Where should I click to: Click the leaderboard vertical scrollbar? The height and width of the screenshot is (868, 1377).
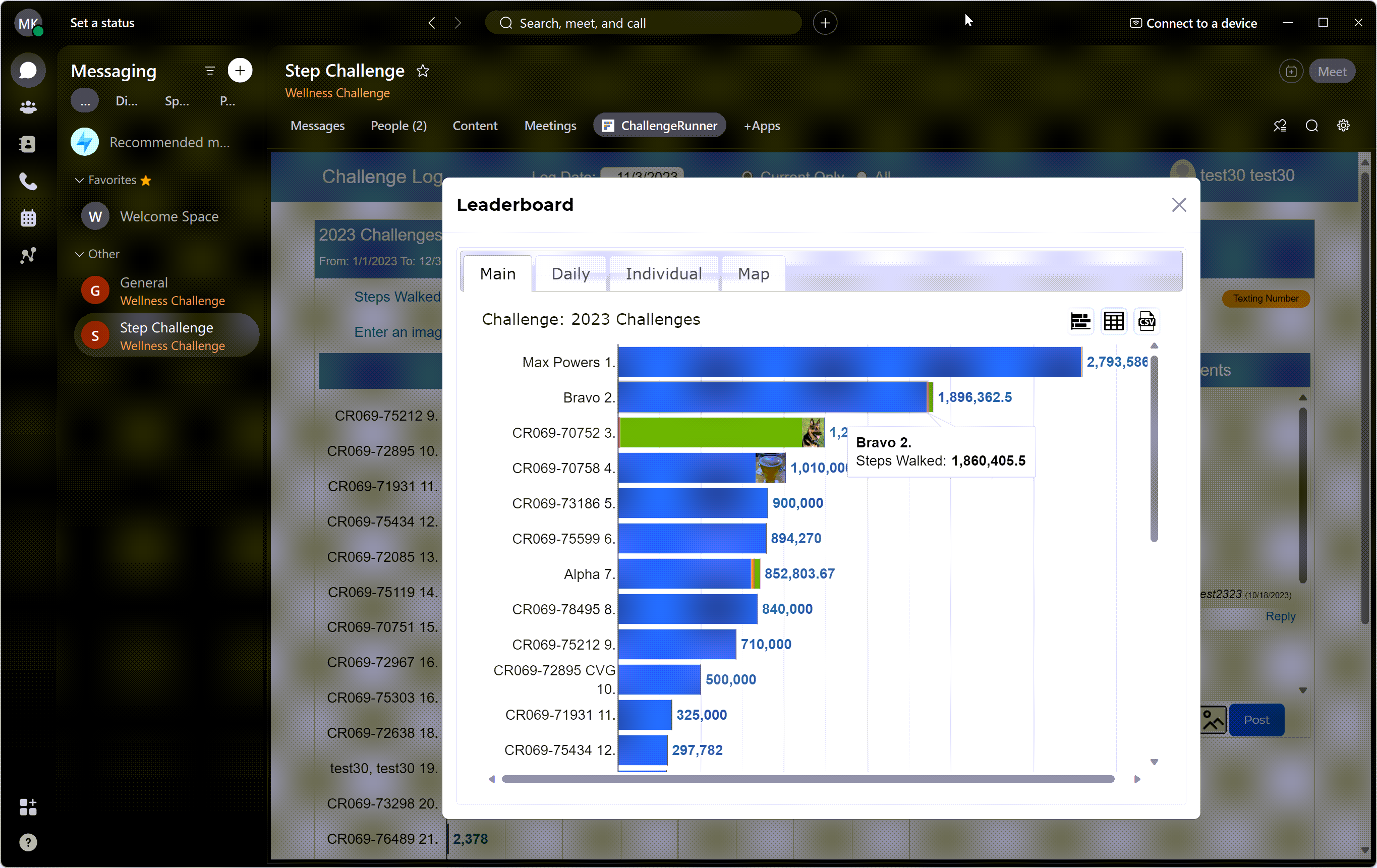tap(1154, 448)
